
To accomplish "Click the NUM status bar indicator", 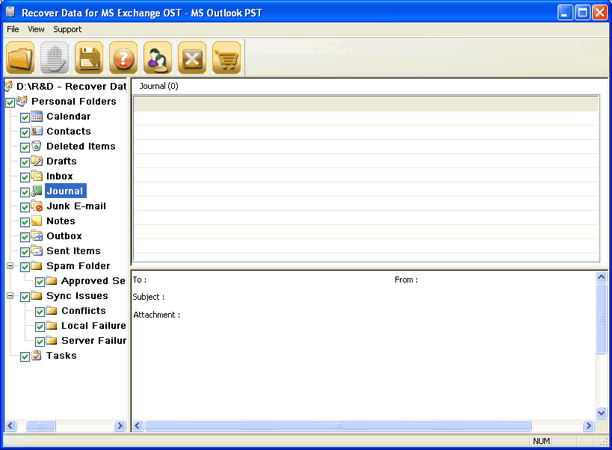I will tap(541, 441).
